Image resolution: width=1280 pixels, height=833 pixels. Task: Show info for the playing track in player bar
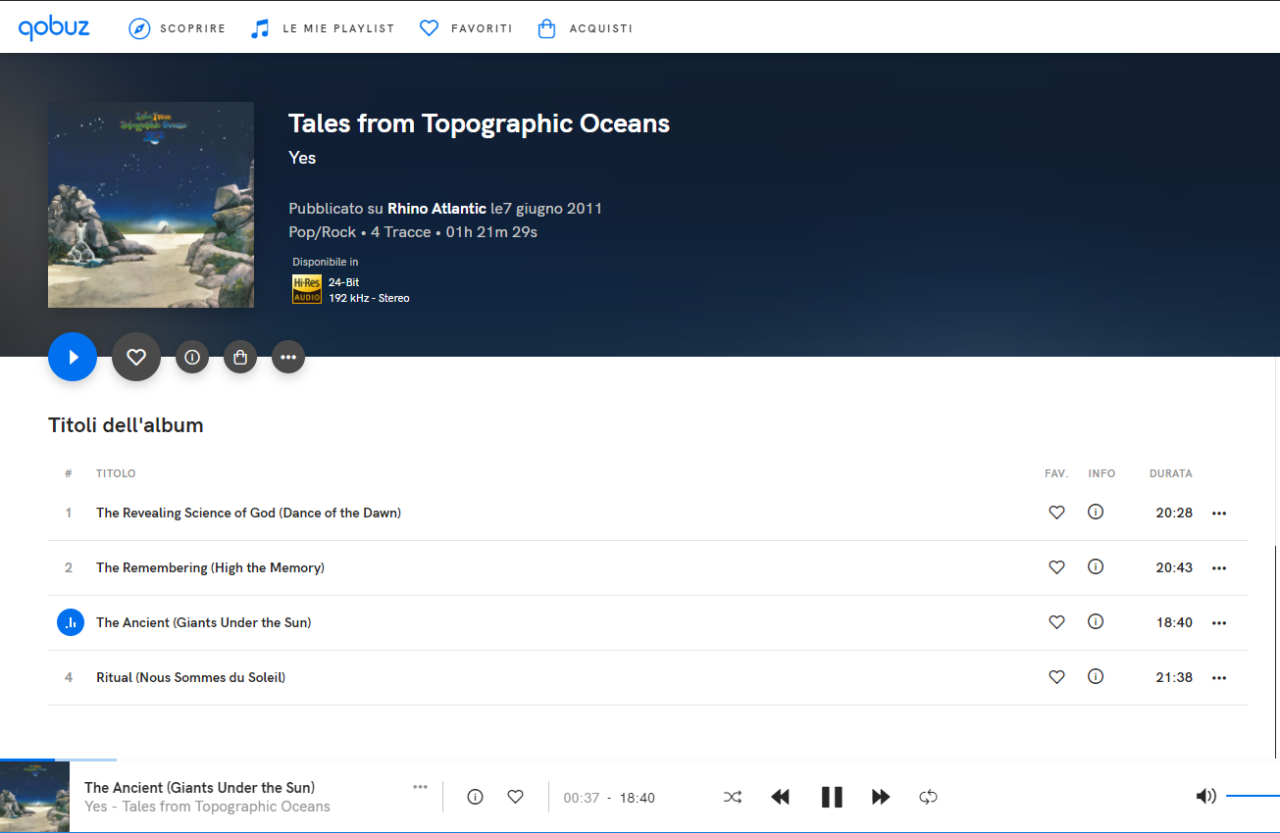(475, 797)
